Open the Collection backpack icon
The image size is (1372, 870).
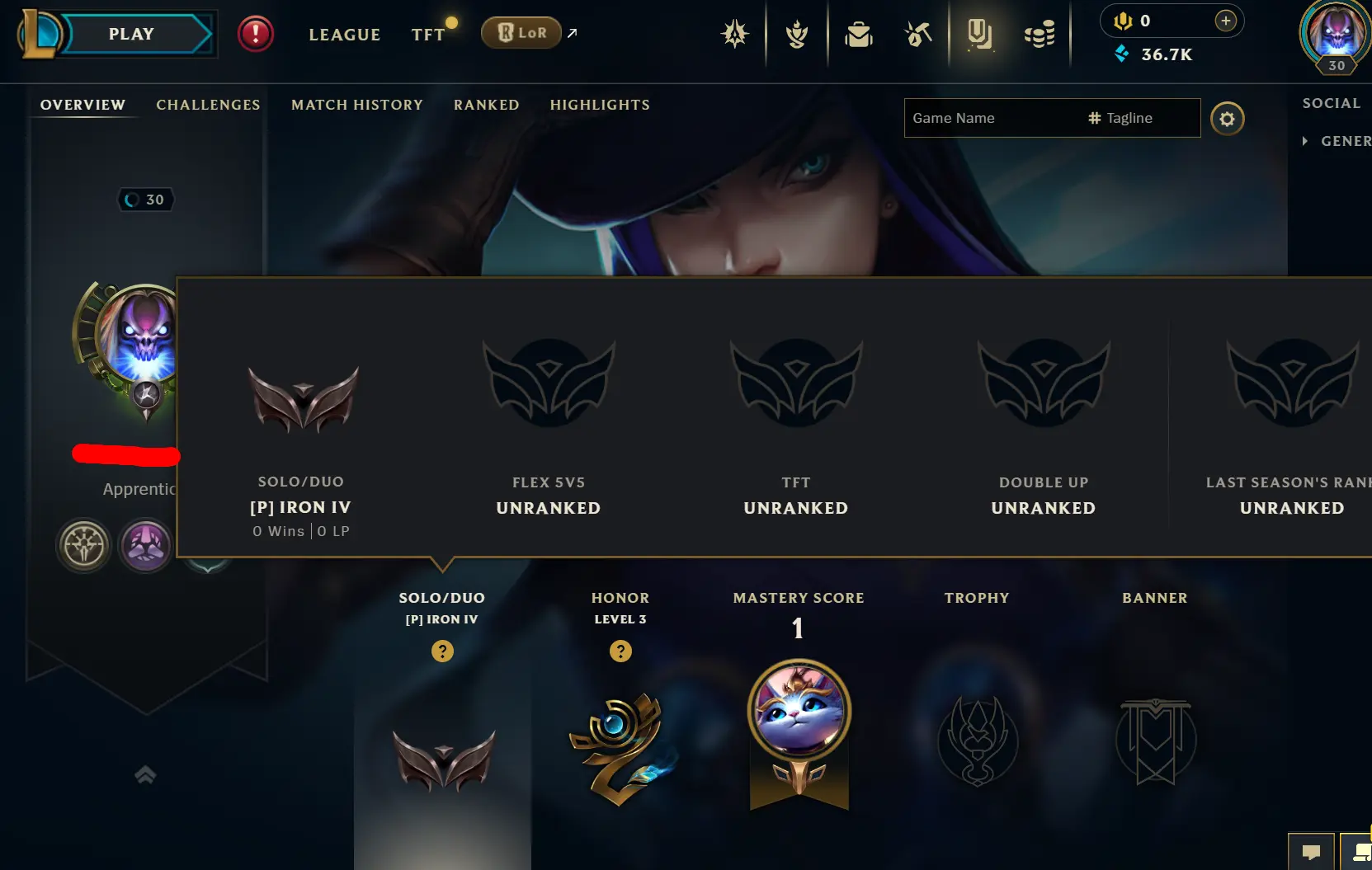pyautogui.click(x=858, y=34)
